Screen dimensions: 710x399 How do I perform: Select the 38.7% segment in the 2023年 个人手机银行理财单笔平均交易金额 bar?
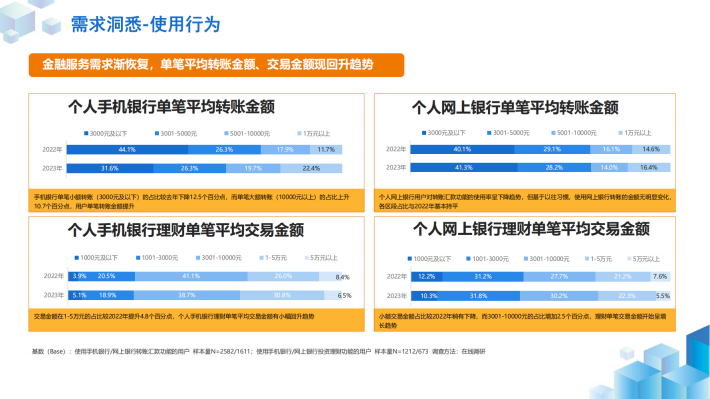[187, 295]
